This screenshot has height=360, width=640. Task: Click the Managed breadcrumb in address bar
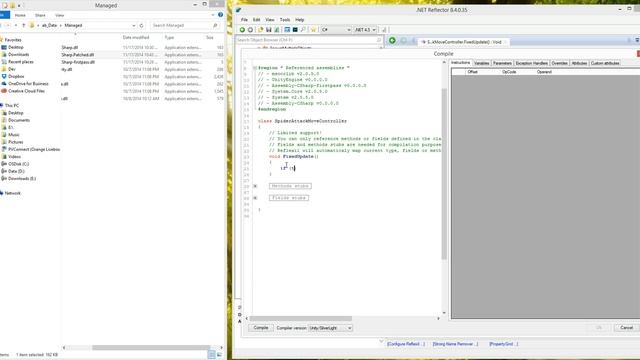(x=73, y=25)
